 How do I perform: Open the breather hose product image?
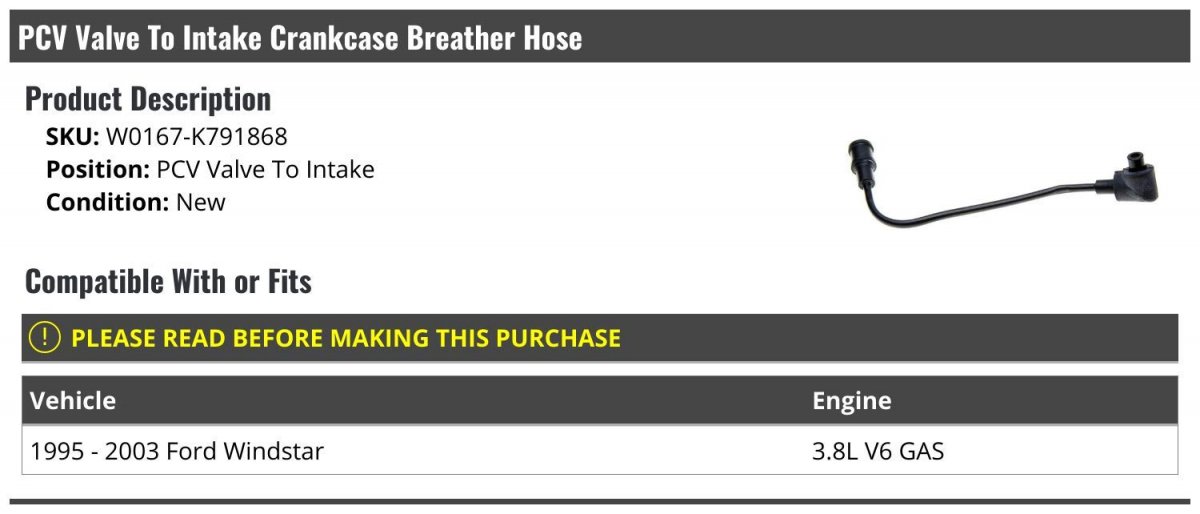(1001, 184)
